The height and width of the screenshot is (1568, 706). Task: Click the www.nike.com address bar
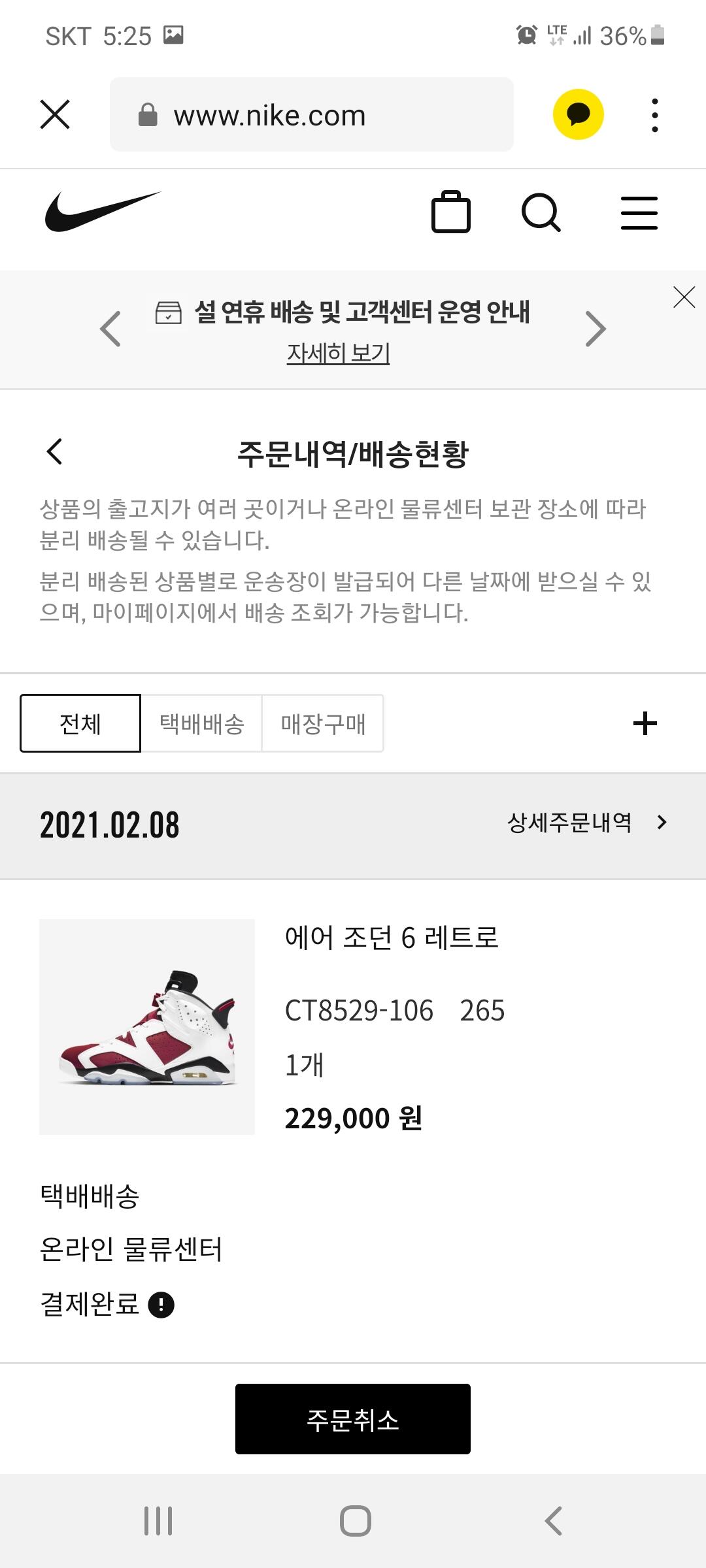(x=311, y=115)
